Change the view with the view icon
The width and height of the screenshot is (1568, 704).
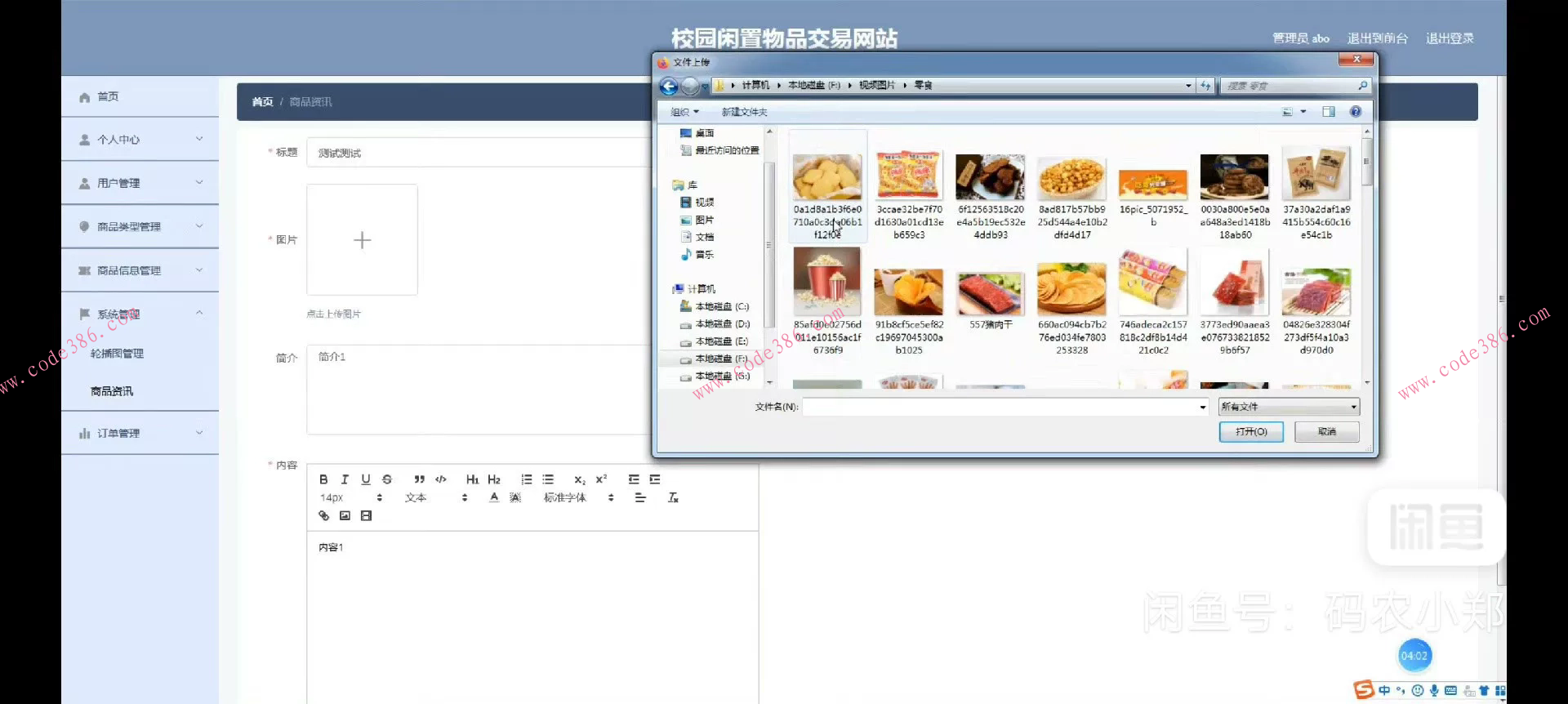[1288, 112]
